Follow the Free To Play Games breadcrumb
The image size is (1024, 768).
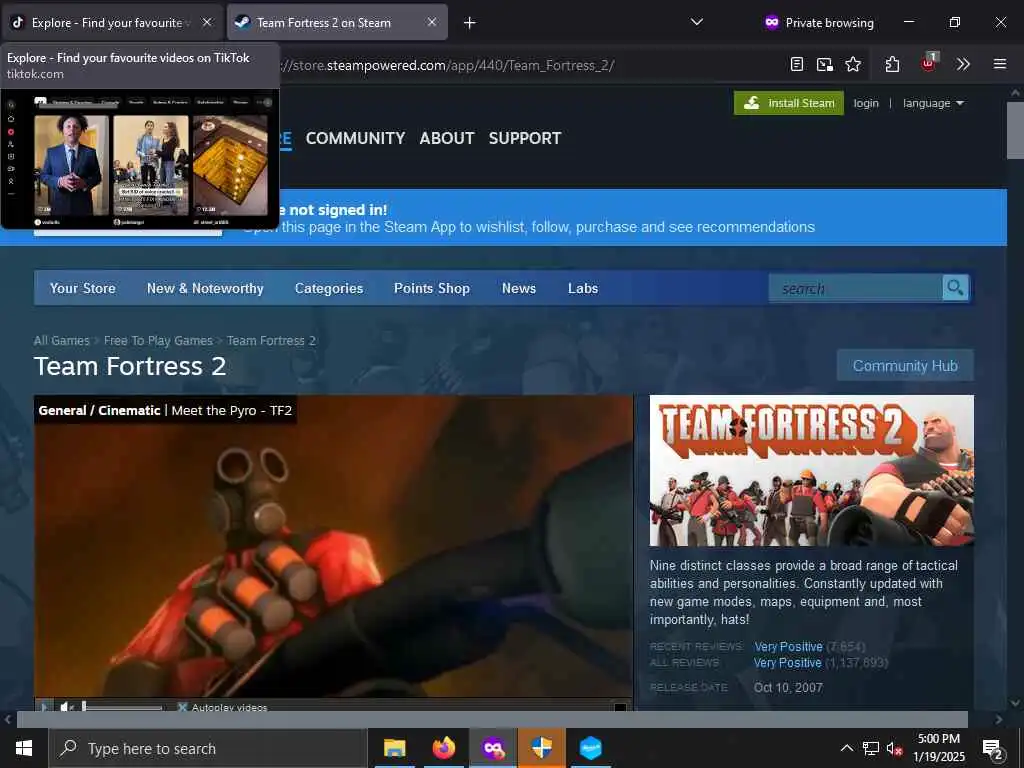coord(158,340)
